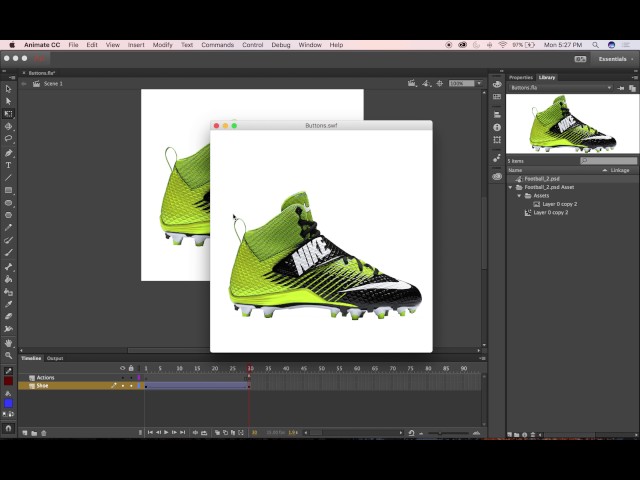Select the Lasso tool
The image size is (640, 480).
pyautogui.click(x=8, y=139)
